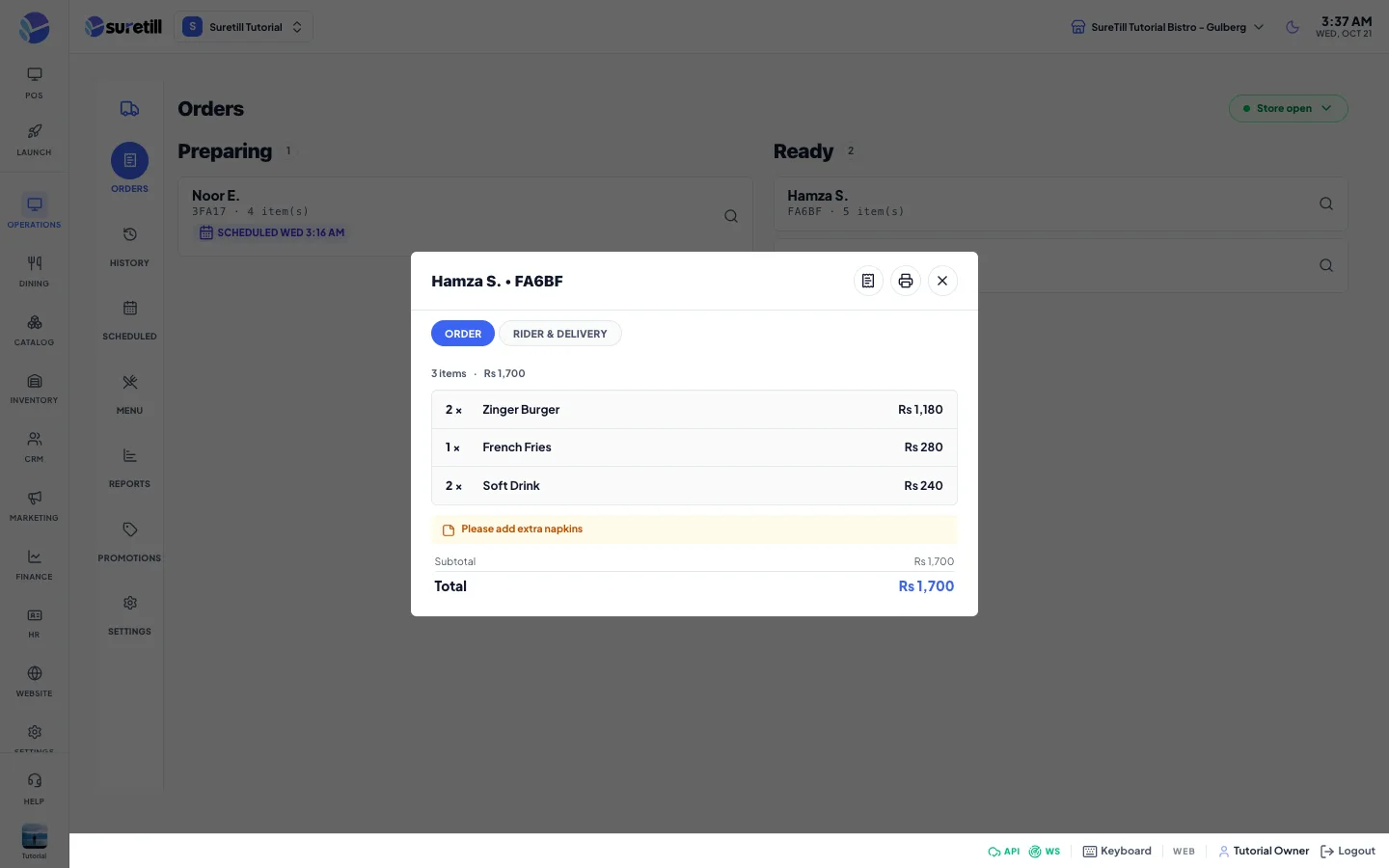Open the Keyboard shortcuts button

click(x=1117, y=852)
